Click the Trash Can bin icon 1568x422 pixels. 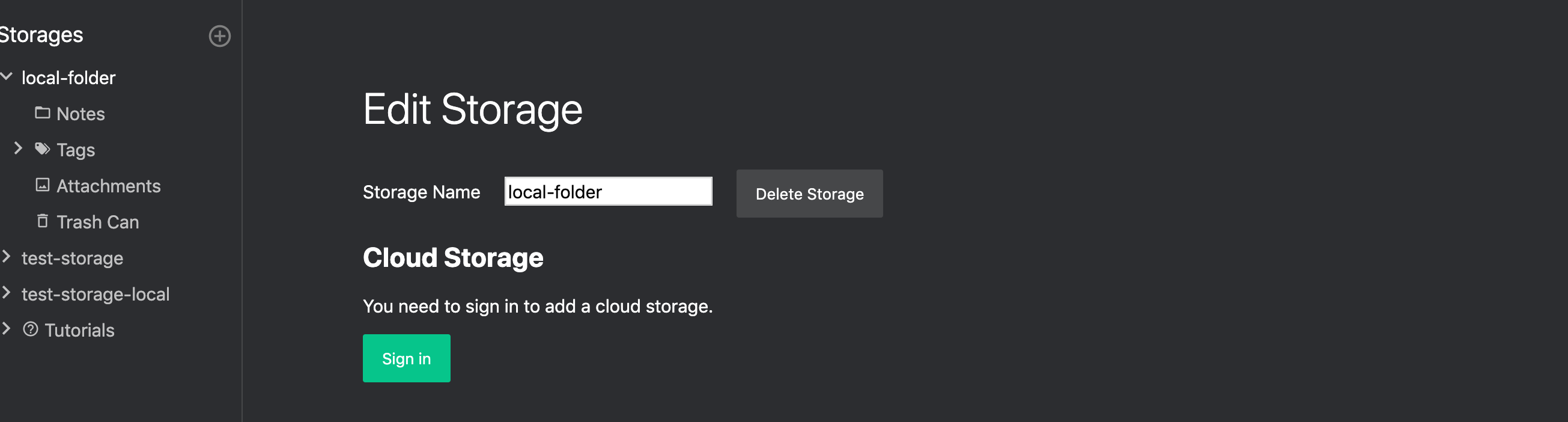42,221
